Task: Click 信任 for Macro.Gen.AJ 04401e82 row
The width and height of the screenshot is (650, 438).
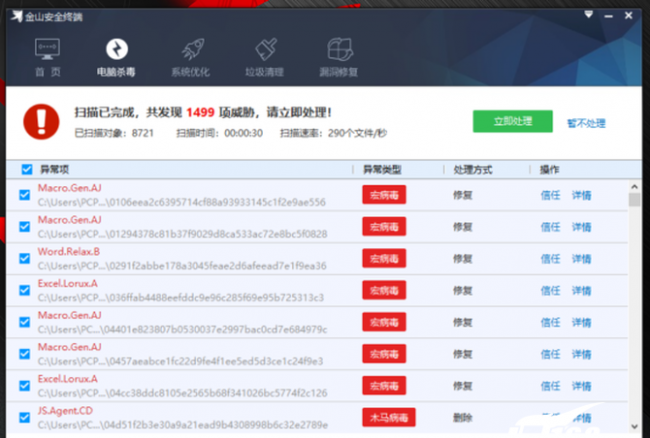Action: click(550, 322)
